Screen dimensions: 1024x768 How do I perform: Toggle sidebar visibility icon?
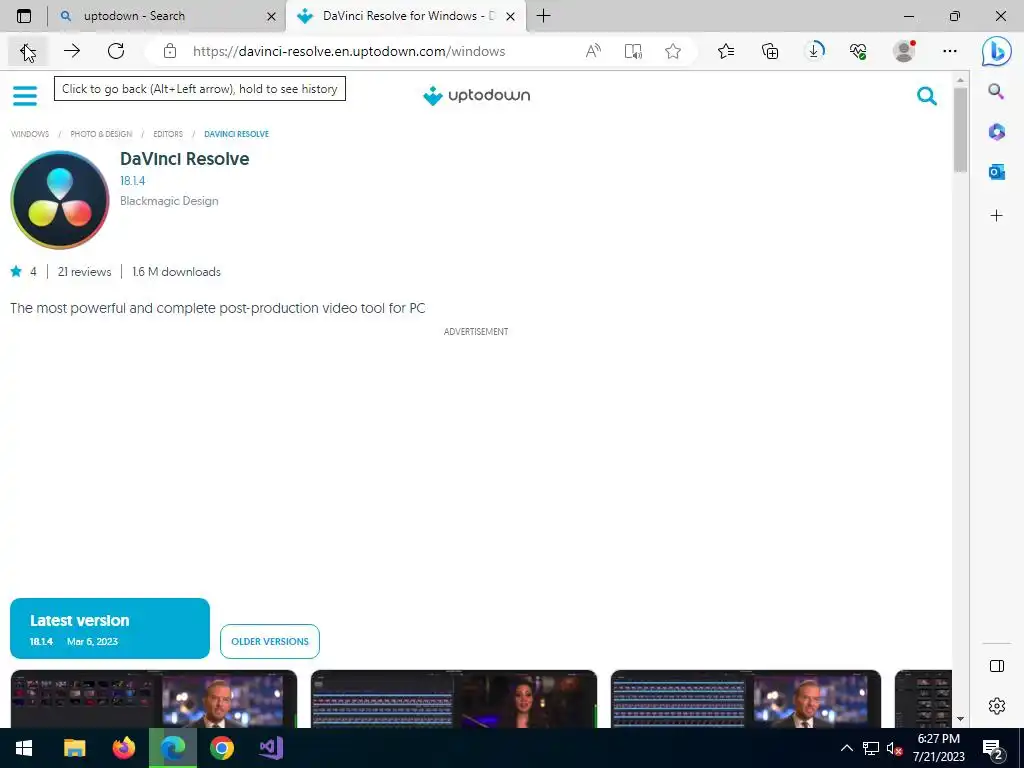(x=997, y=666)
